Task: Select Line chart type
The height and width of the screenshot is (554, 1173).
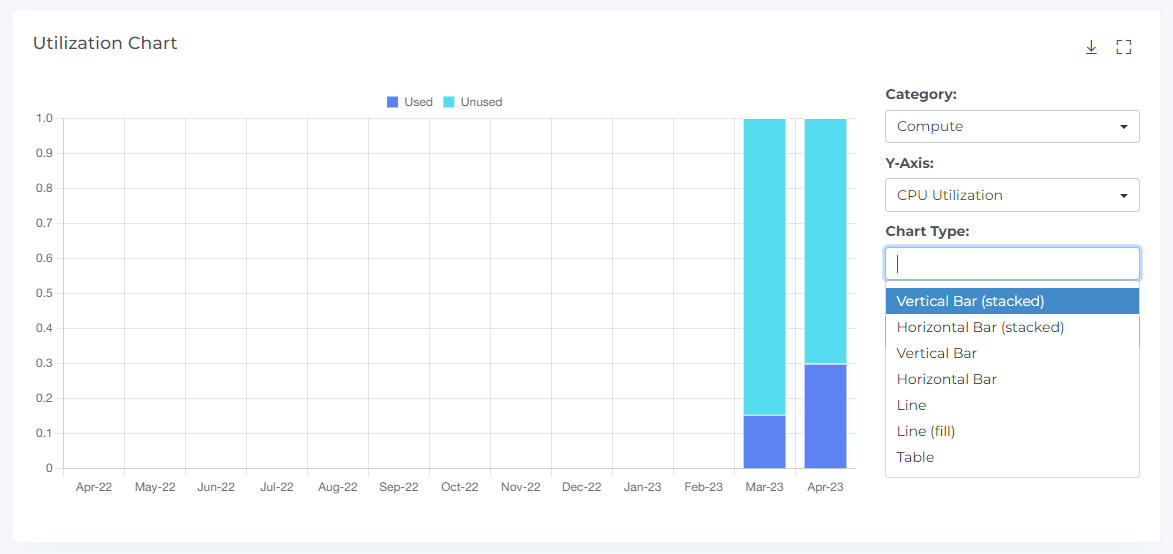Action: (911, 405)
